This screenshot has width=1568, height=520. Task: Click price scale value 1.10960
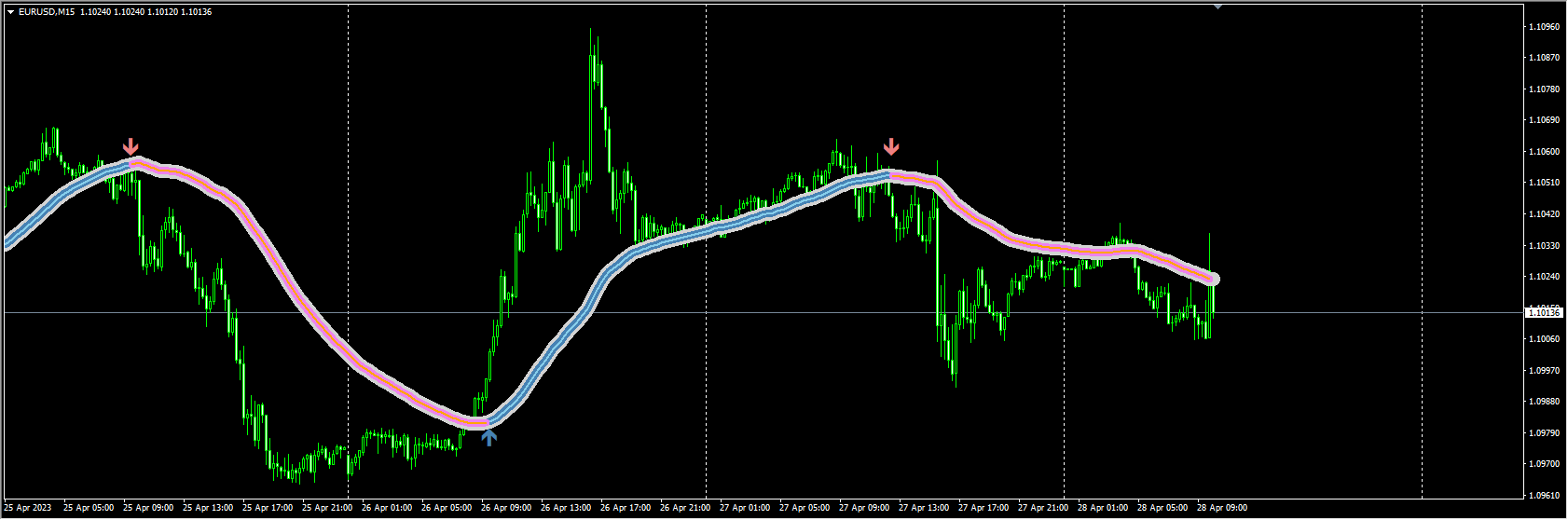[1545, 27]
